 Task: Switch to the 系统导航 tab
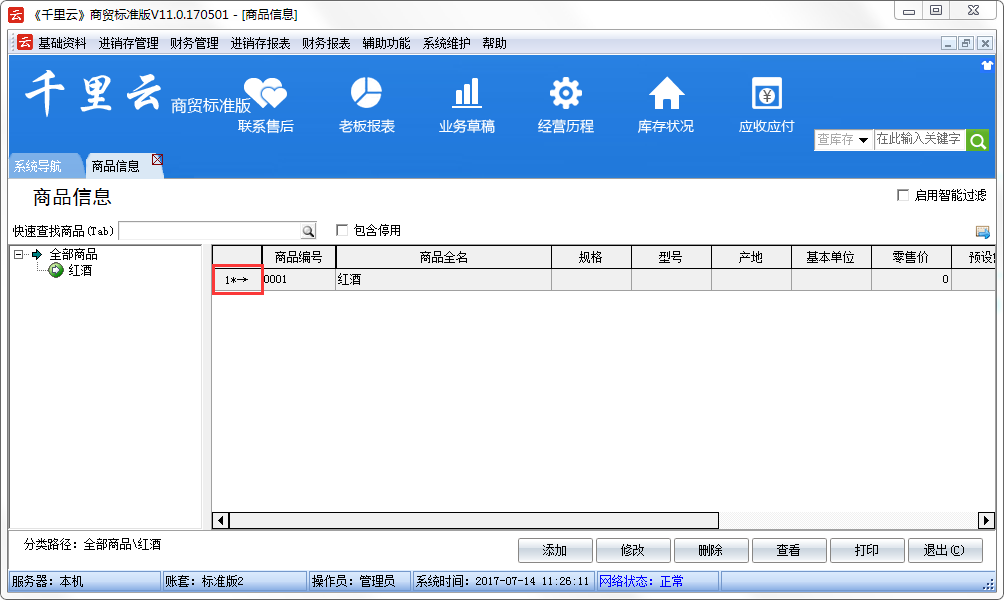click(x=37, y=166)
